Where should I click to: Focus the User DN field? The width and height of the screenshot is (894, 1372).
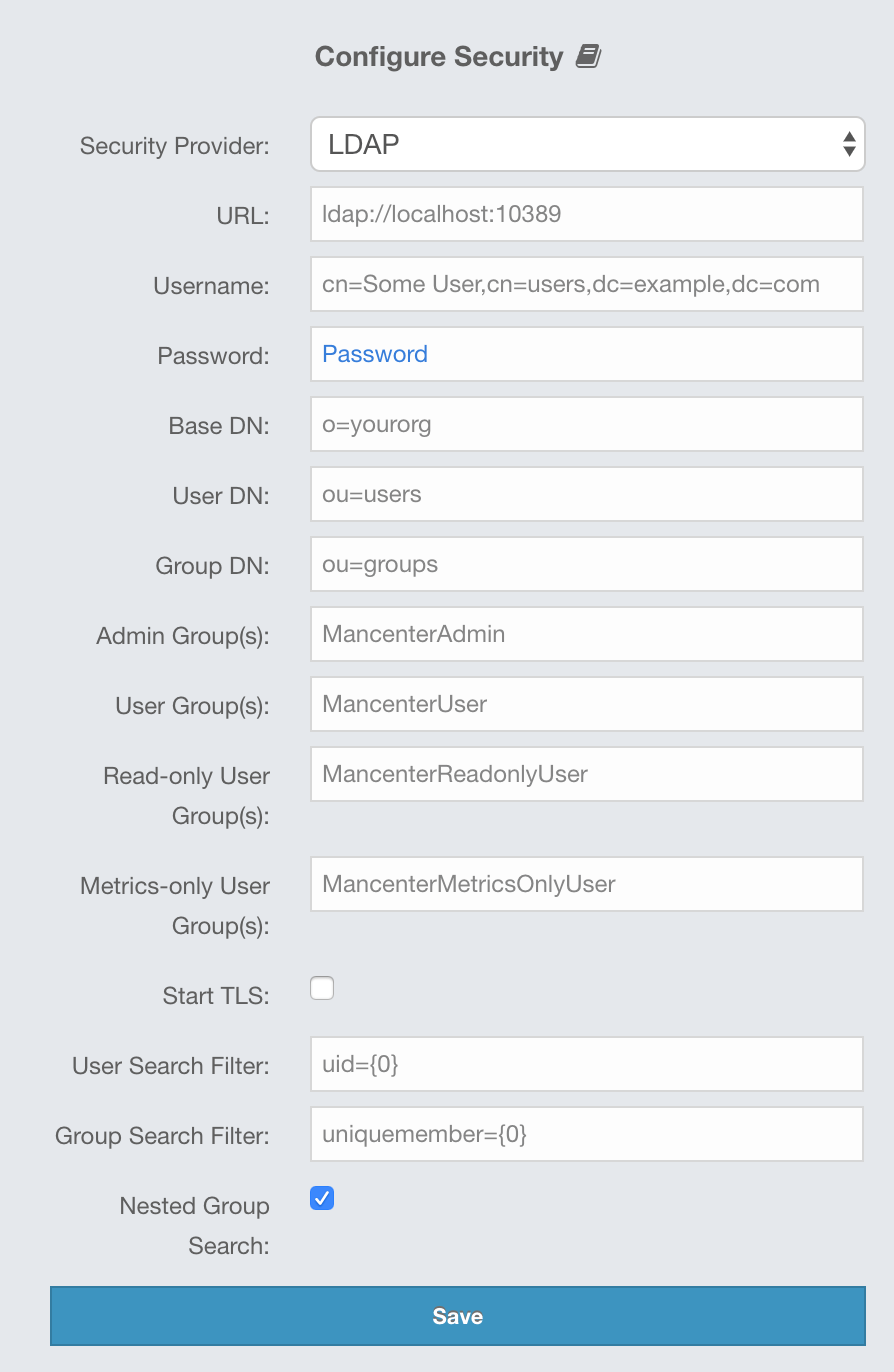(587, 494)
